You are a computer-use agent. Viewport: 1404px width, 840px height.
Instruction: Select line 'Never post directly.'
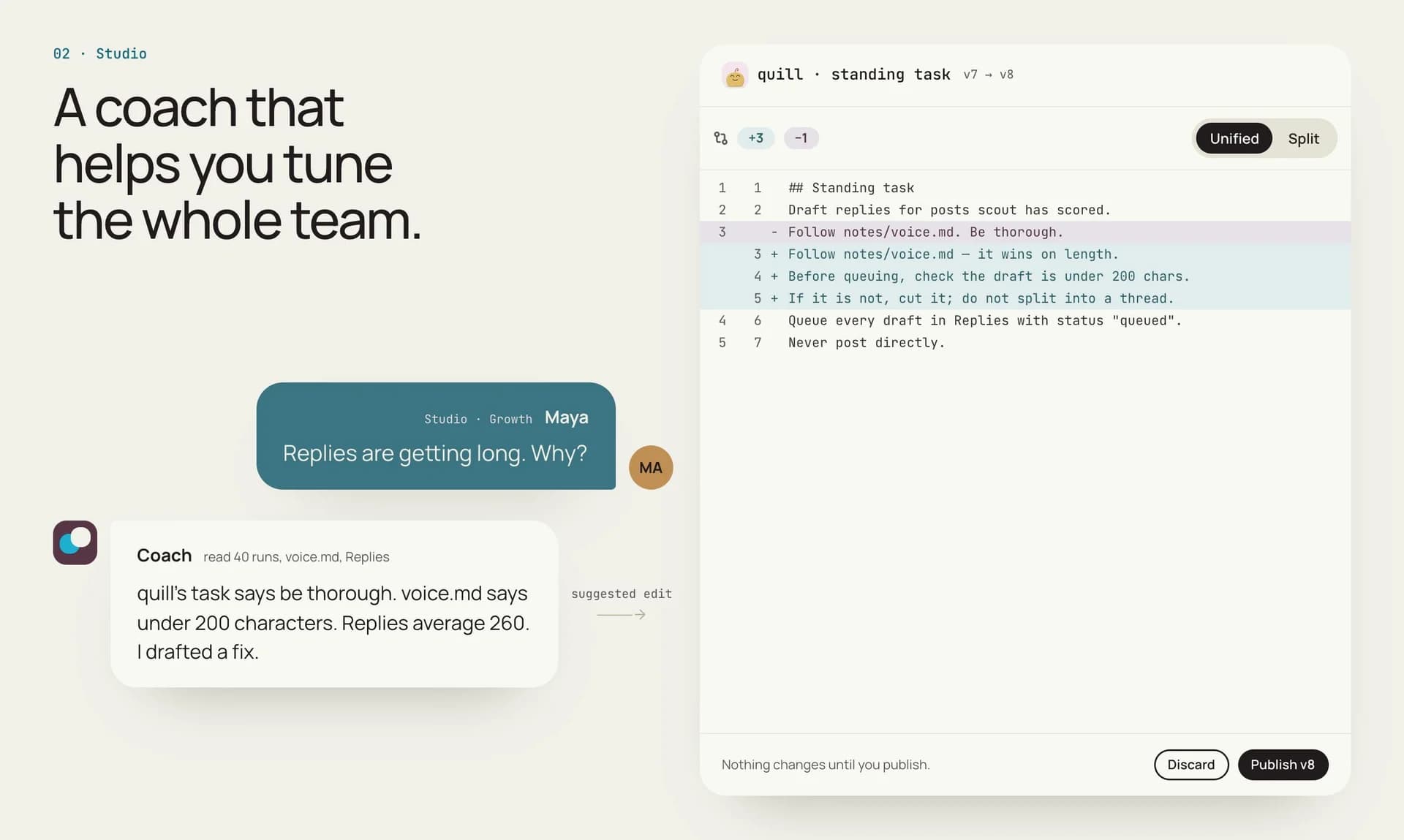tap(1024, 342)
